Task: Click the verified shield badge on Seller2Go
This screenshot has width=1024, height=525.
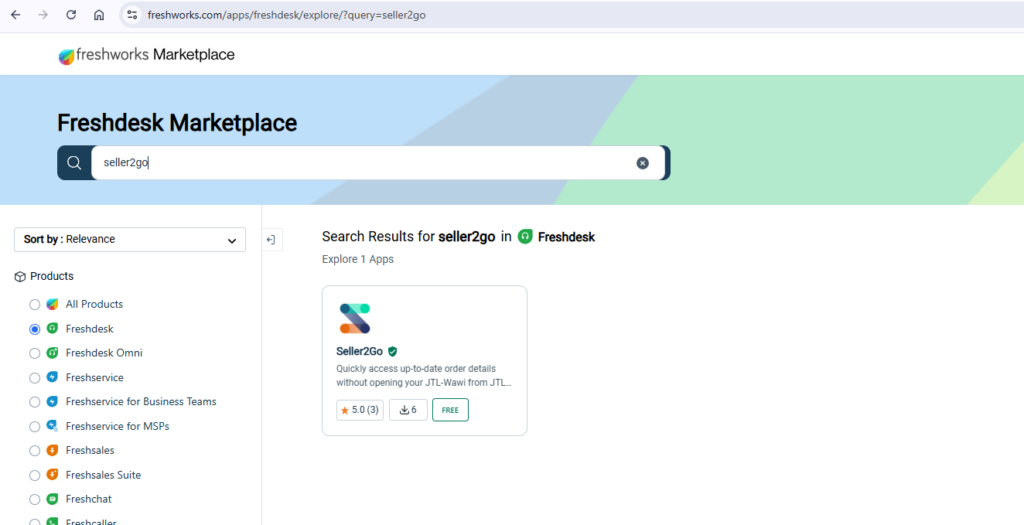Action: pyautogui.click(x=392, y=351)
